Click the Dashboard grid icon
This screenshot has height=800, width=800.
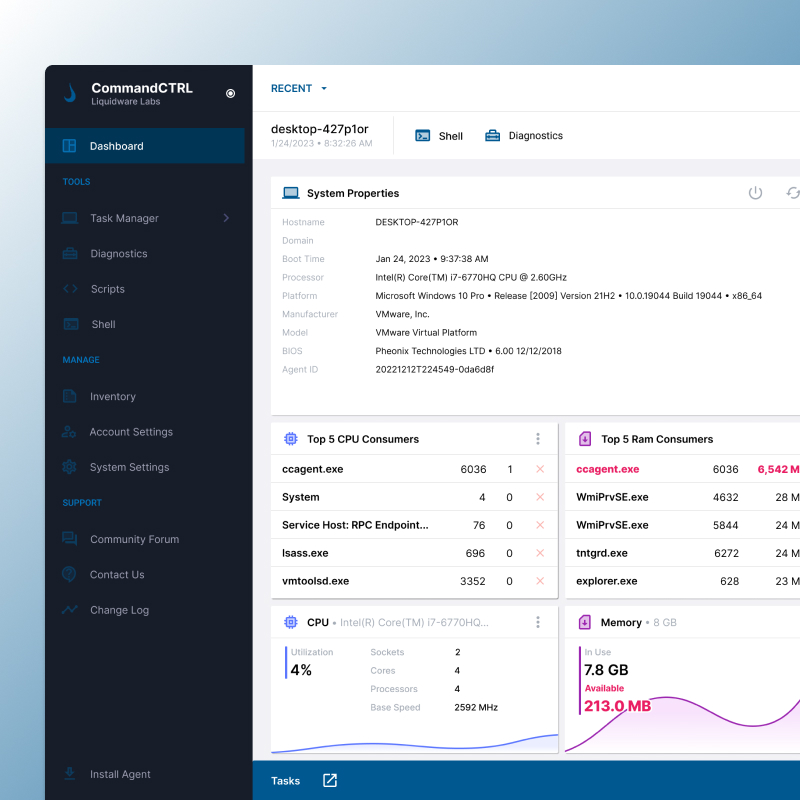[x=69, y=146]
